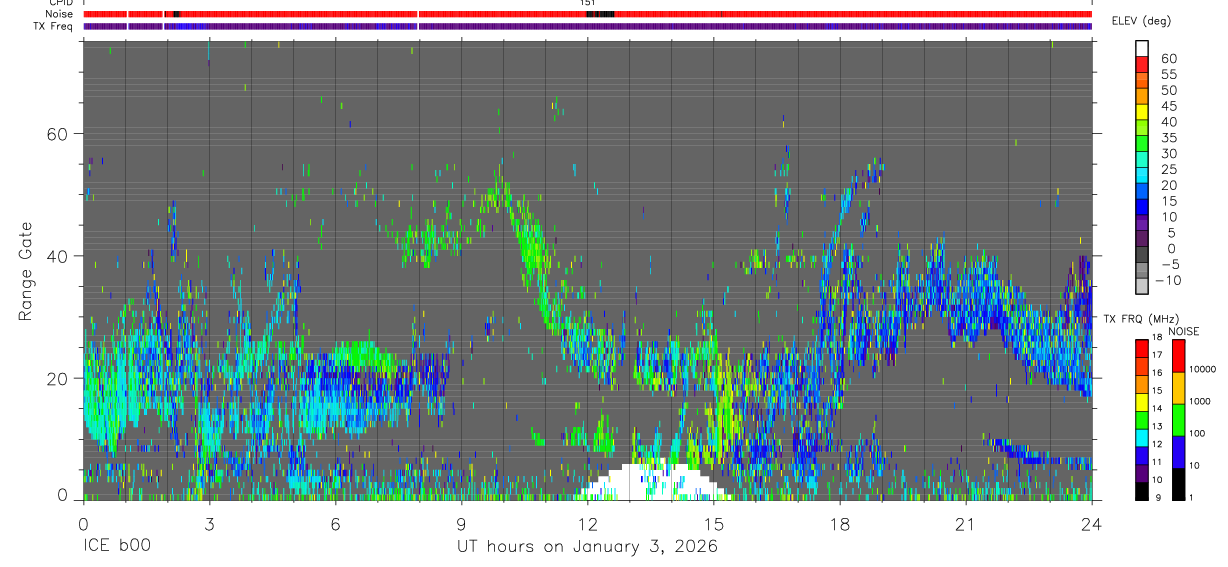The image size is (1228, 567).
Task: Click the red TX FRQ segment between 18 and 17
Action: pos(1142,349)
